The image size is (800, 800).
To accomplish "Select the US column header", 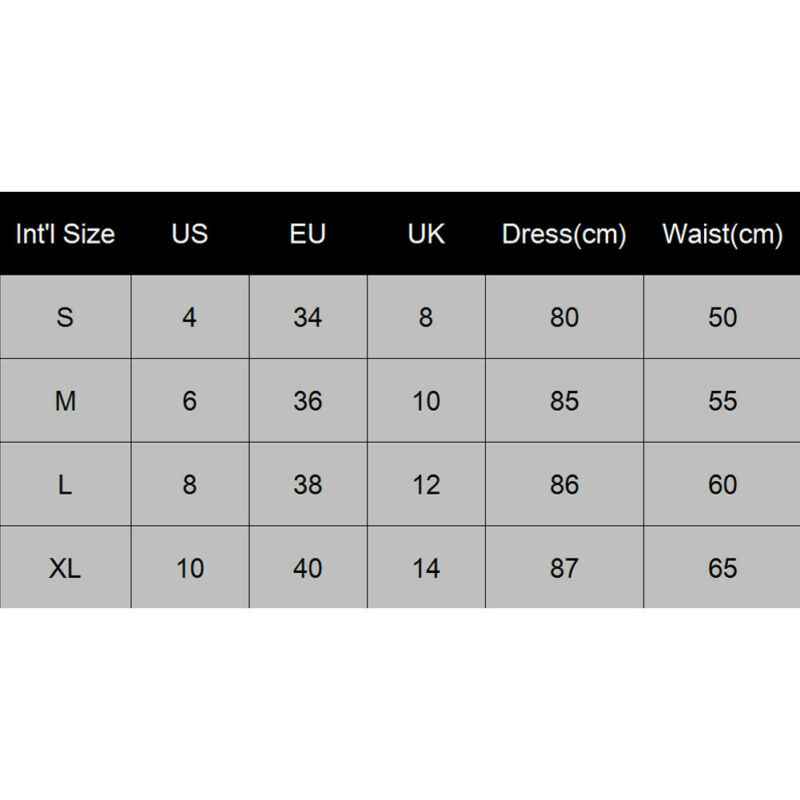I will pyautogui.click(x=190, y=234).
